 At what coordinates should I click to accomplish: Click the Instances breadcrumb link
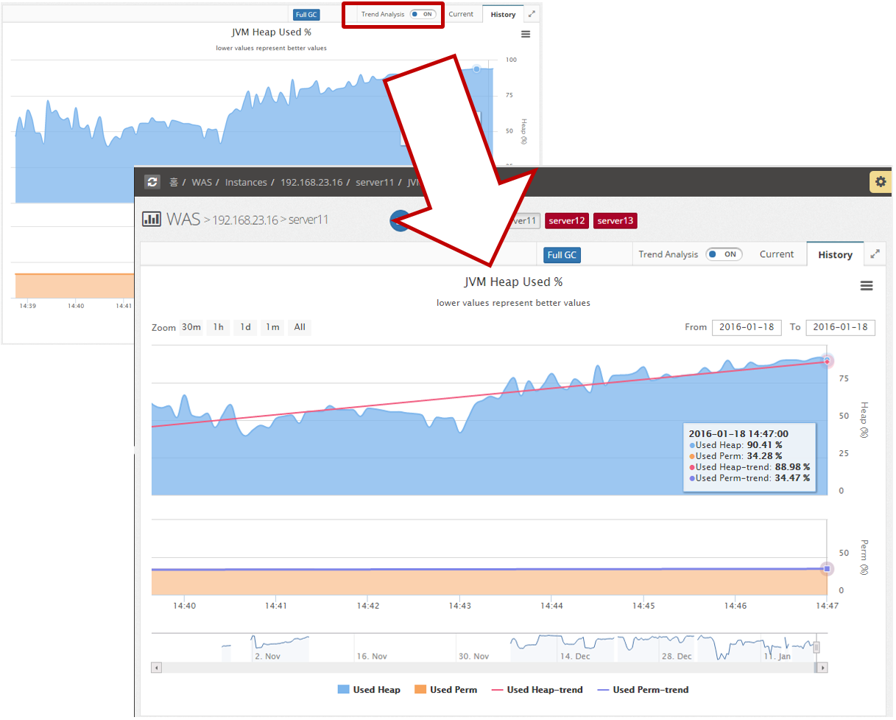coord(246,183)
